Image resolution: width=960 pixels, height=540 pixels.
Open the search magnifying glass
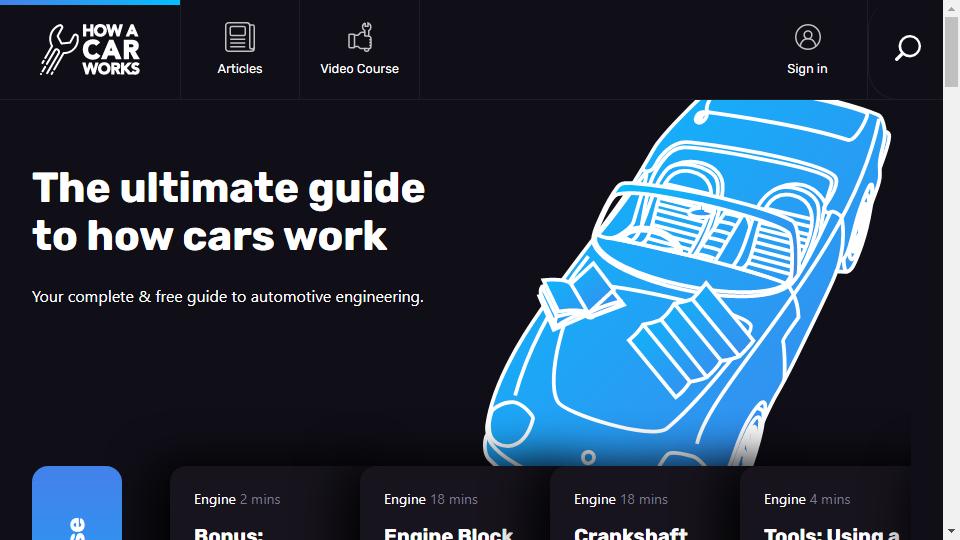point(907,48)
